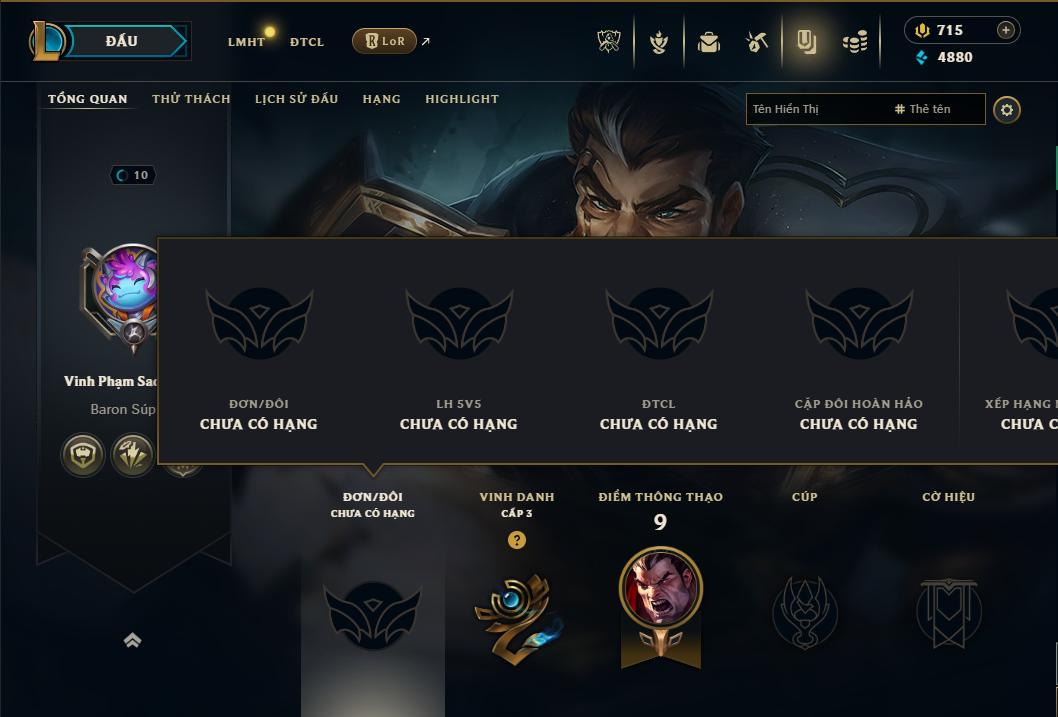The height and width of the screenshot is (717, 1058).
Task: Launch LoR from the top navigation
Action: click(384, 41)
